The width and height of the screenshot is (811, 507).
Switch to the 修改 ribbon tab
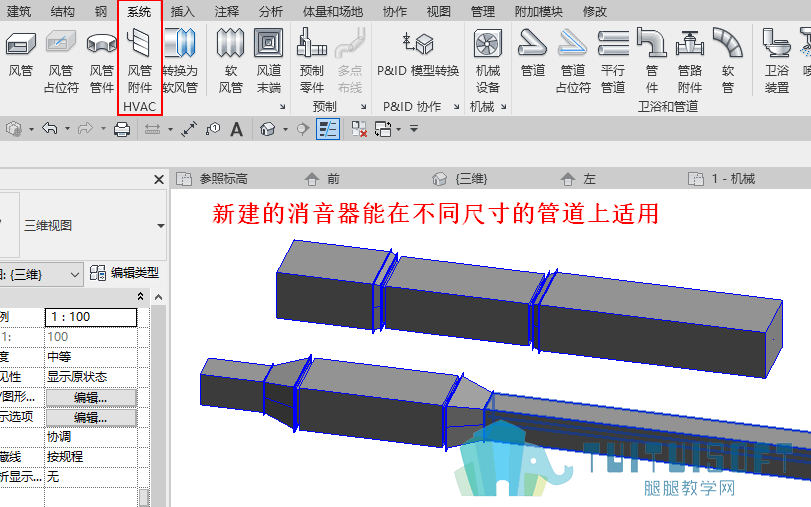[x=595, y=11]
